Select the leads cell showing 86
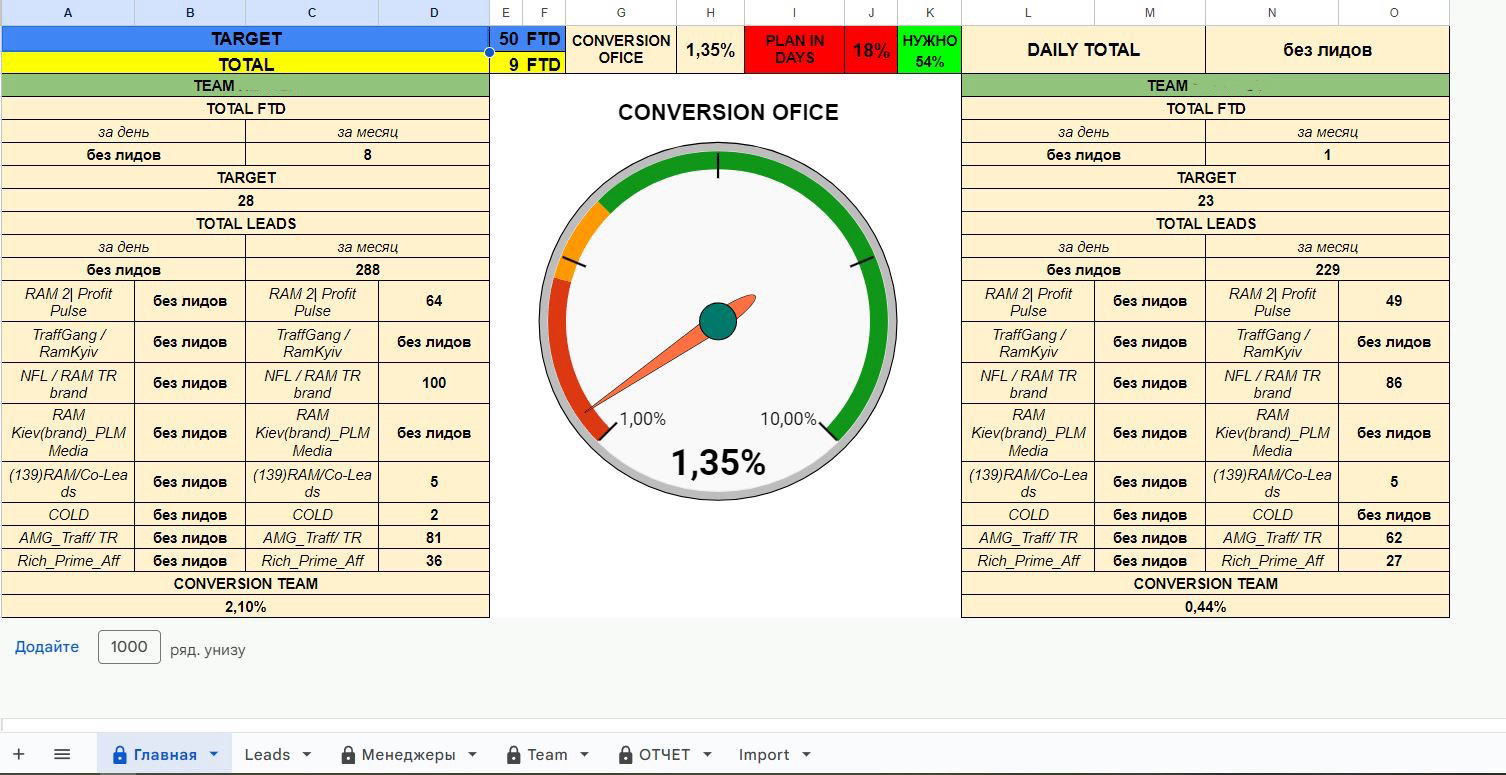 1394,383
